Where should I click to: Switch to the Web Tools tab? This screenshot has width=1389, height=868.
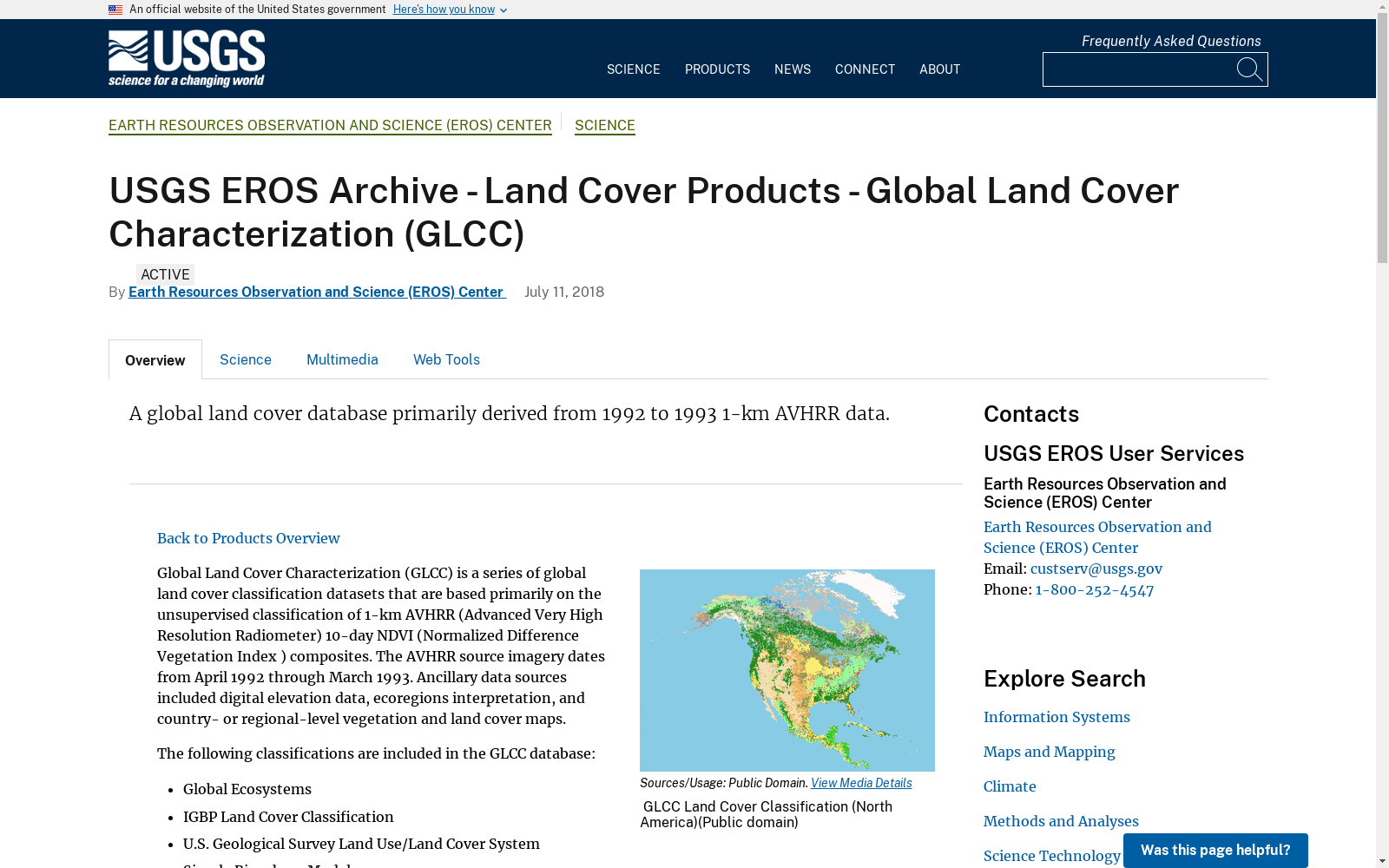446,359
